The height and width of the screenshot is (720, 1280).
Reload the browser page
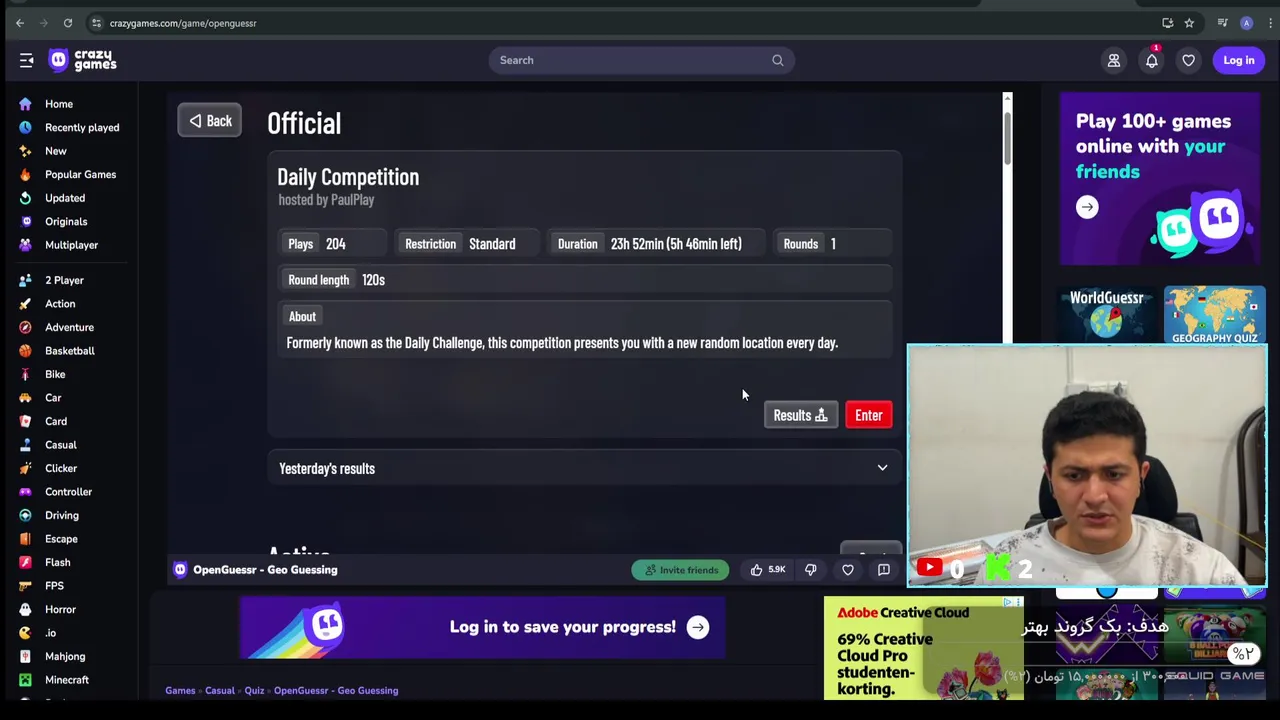tap(67, 23)
